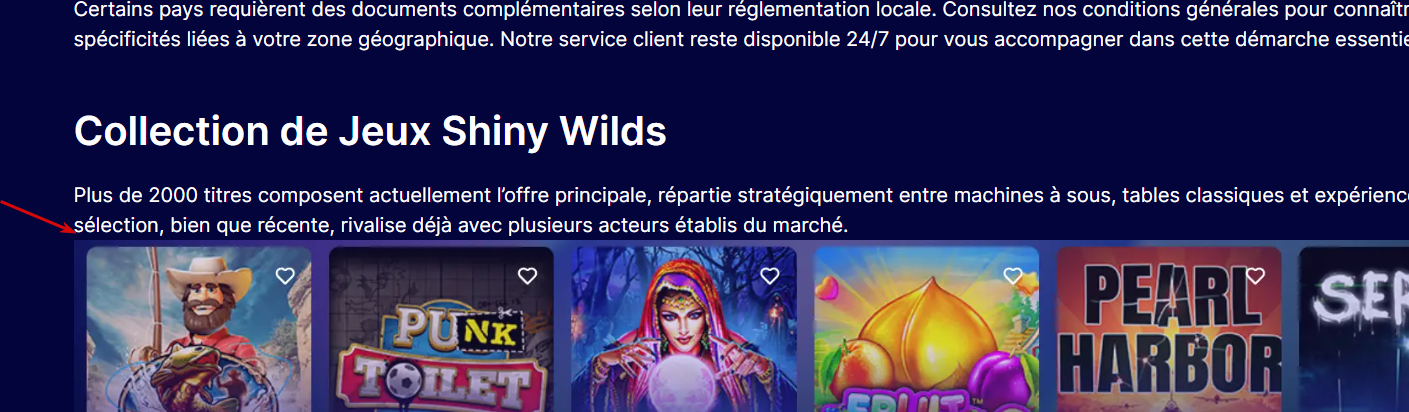Open the Pearl Harbor game thumbnail

(1169, 329)
